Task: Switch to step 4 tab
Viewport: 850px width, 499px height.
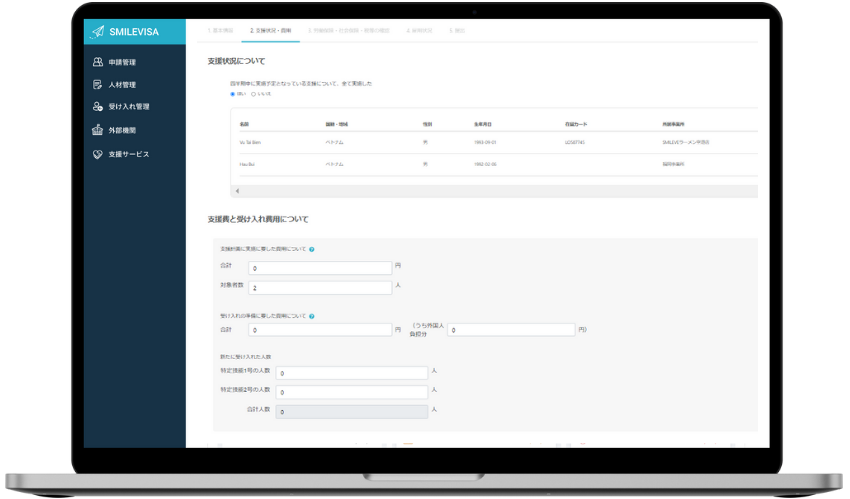Action: (420, 30)
